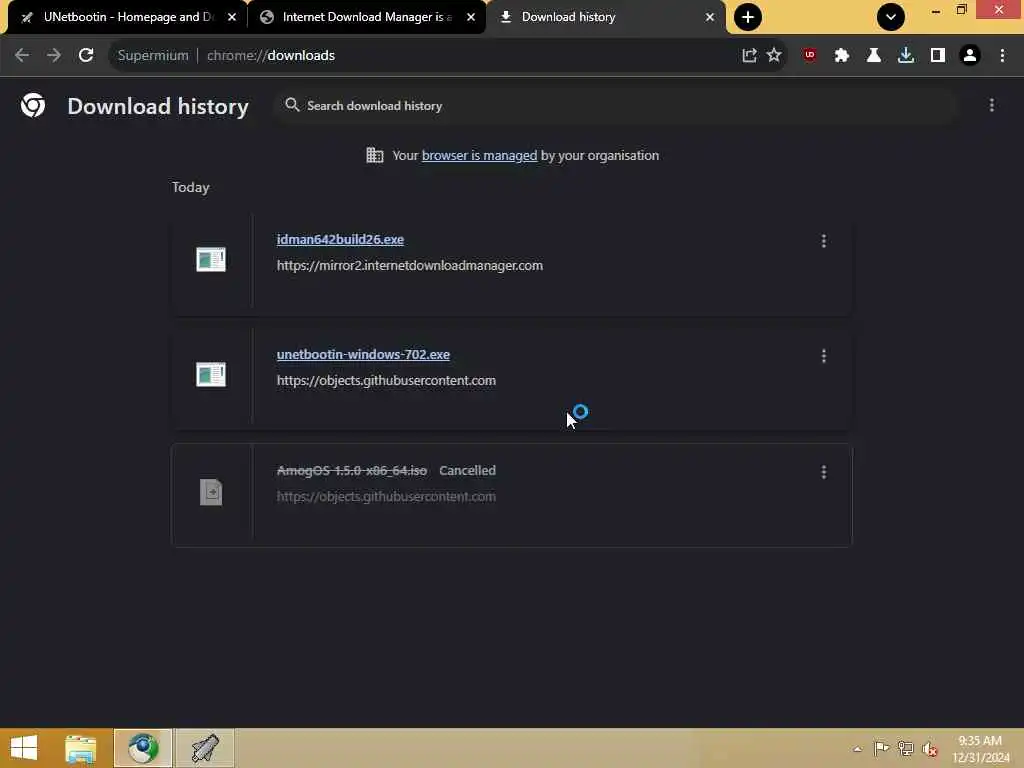
Task: Open the browser is managed link
Action: click(479, 155)
